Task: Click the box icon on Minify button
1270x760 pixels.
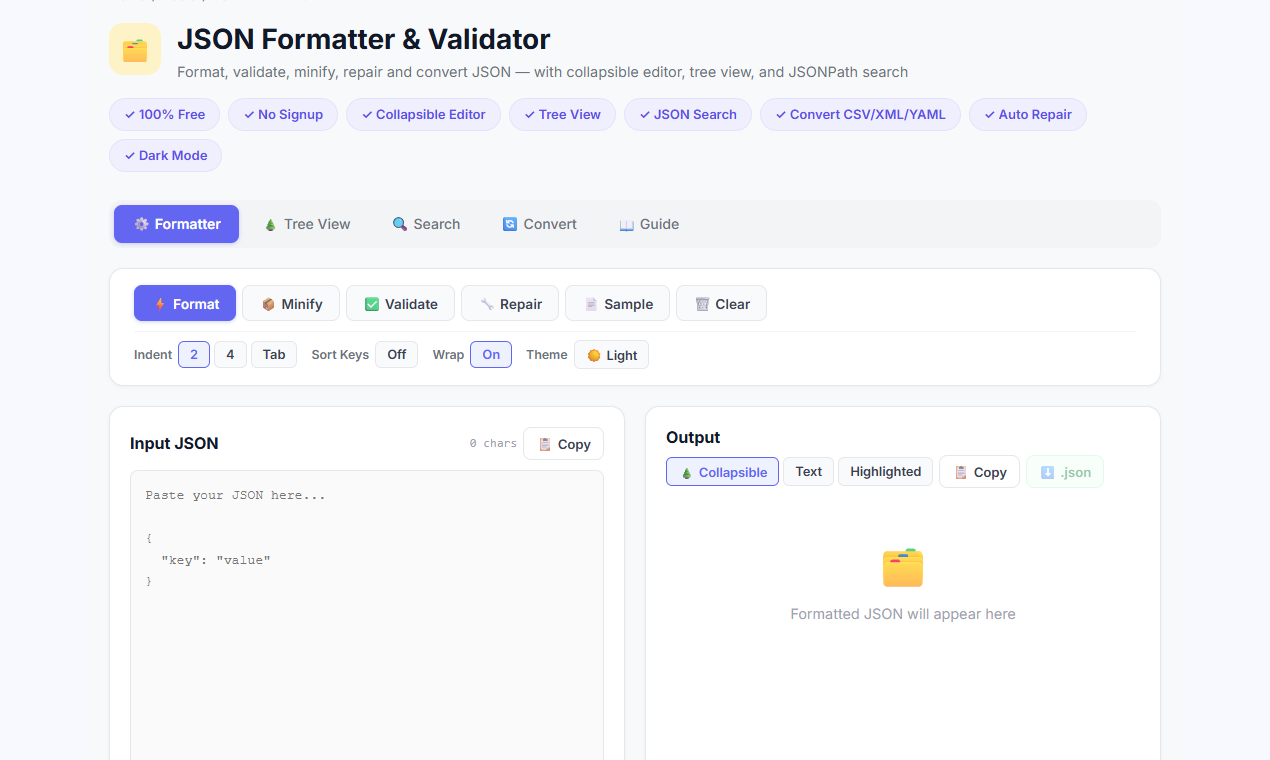Action: (x=269, y=304)
